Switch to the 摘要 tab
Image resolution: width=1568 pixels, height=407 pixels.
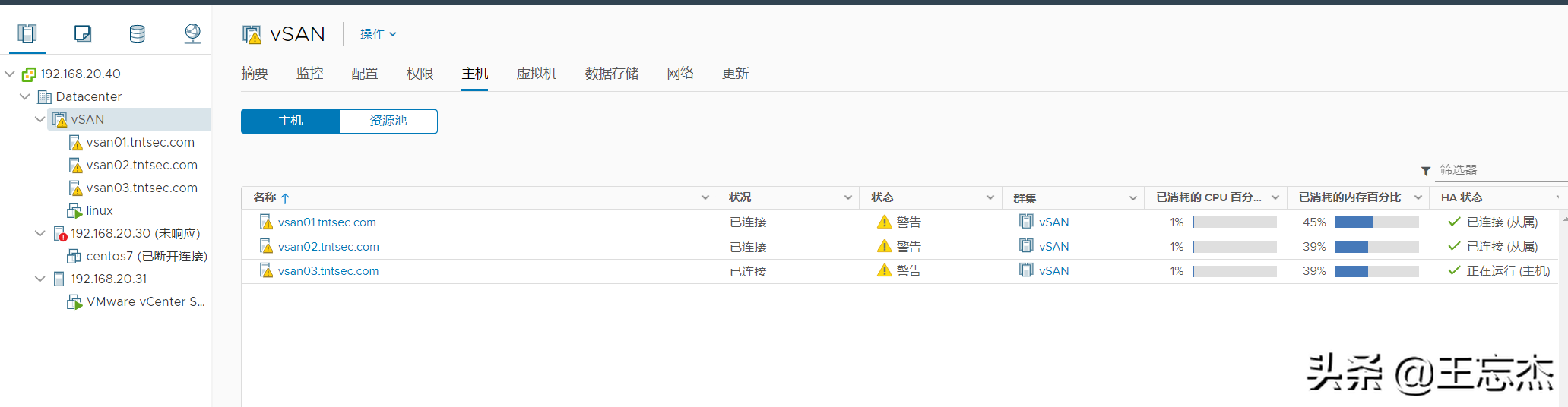[x=255, y=74]
